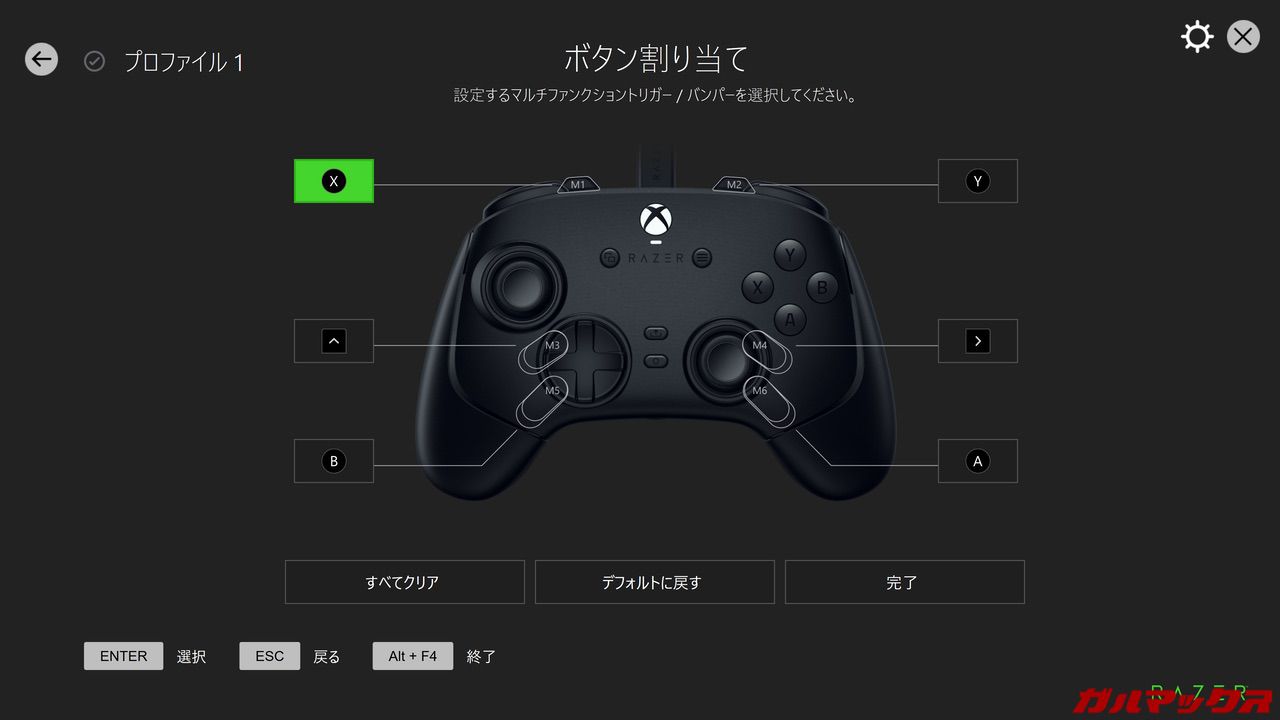Click the M1 bumper on the controller
Viewport: 1280px width, 720px height.
coord(577,185)
